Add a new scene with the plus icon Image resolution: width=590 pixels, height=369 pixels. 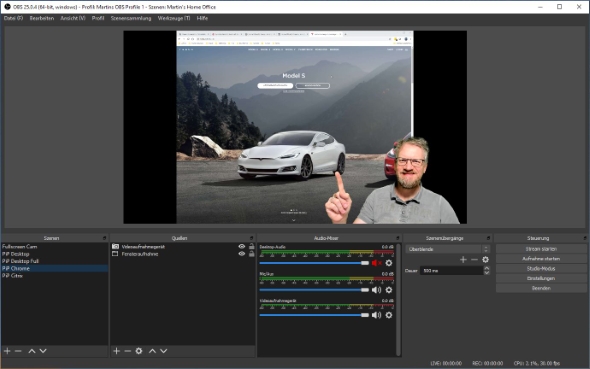coord(7,351)
